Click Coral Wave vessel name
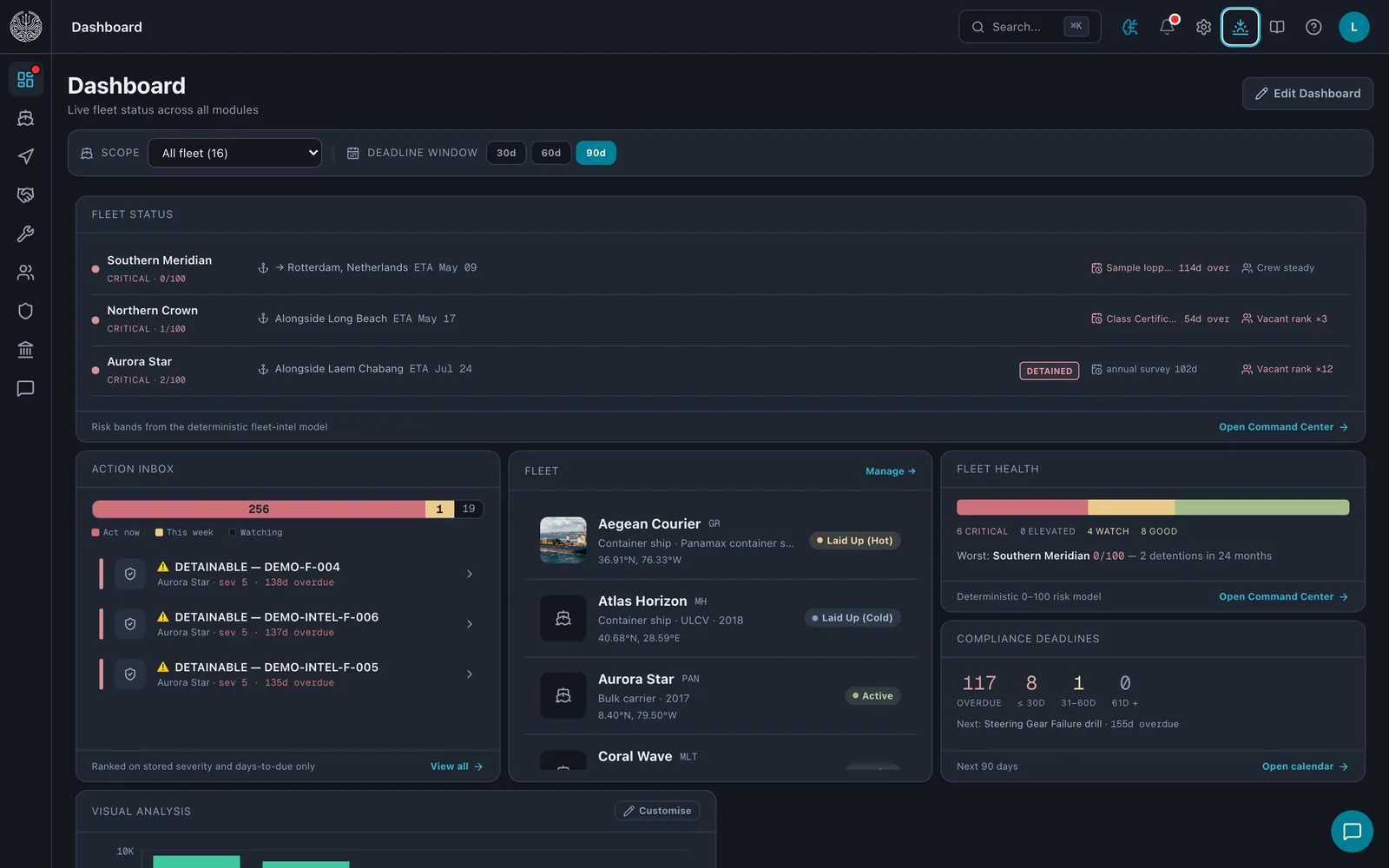 click(635, 757)
